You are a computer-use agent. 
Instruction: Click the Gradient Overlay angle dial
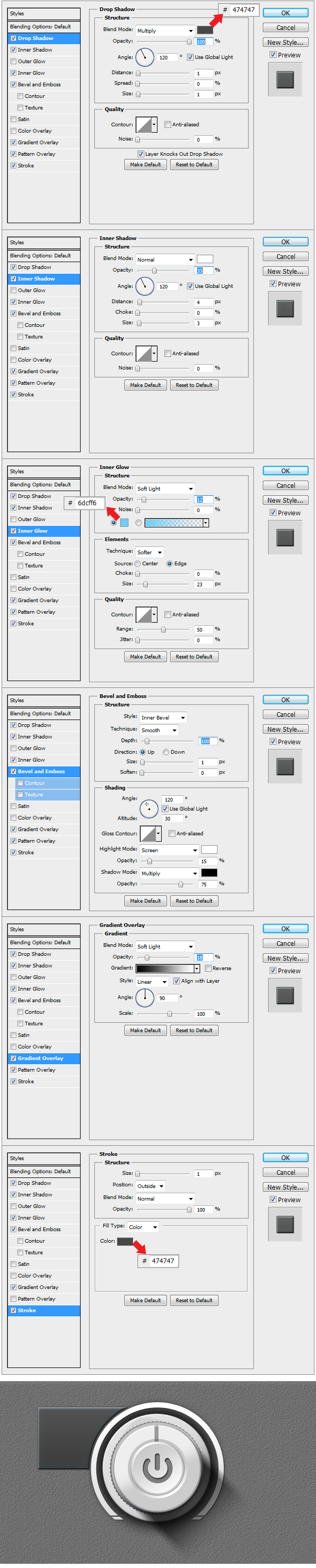click(x=145, y=997)
